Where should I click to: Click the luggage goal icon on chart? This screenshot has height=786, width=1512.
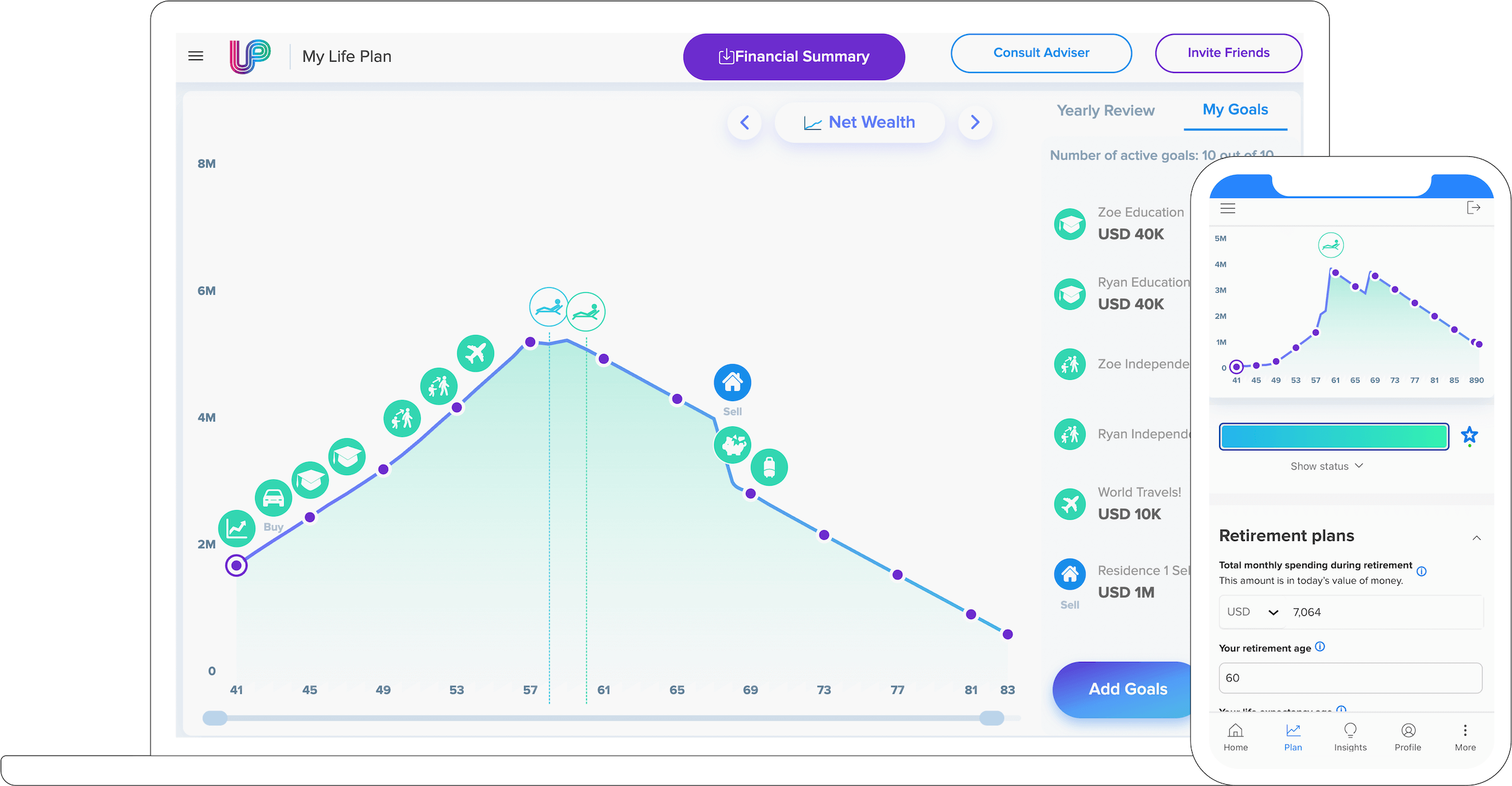click(769, 467)
